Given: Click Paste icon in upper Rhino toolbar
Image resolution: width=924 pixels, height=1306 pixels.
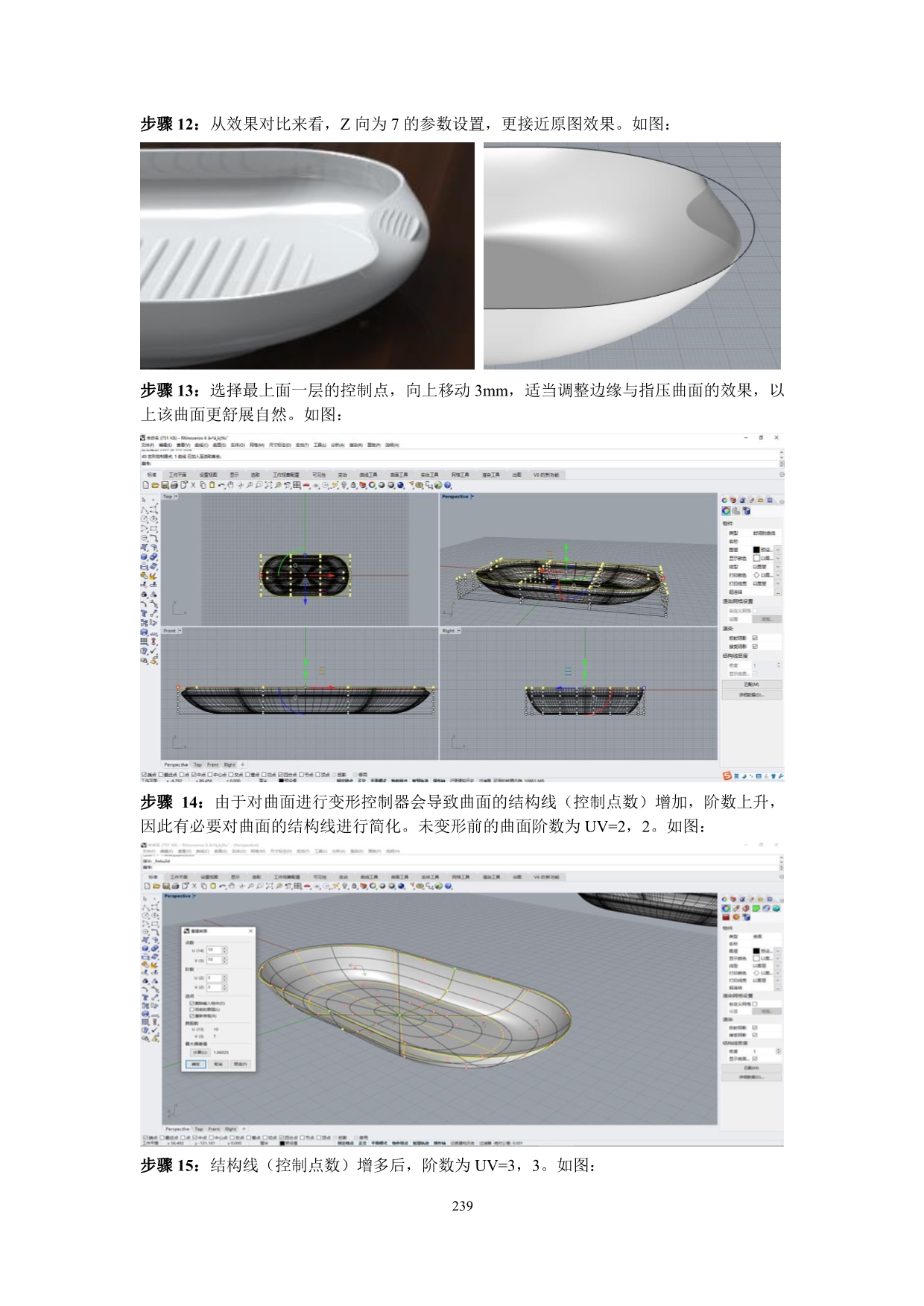Looking at the screenshot, I should click(212, 485).
